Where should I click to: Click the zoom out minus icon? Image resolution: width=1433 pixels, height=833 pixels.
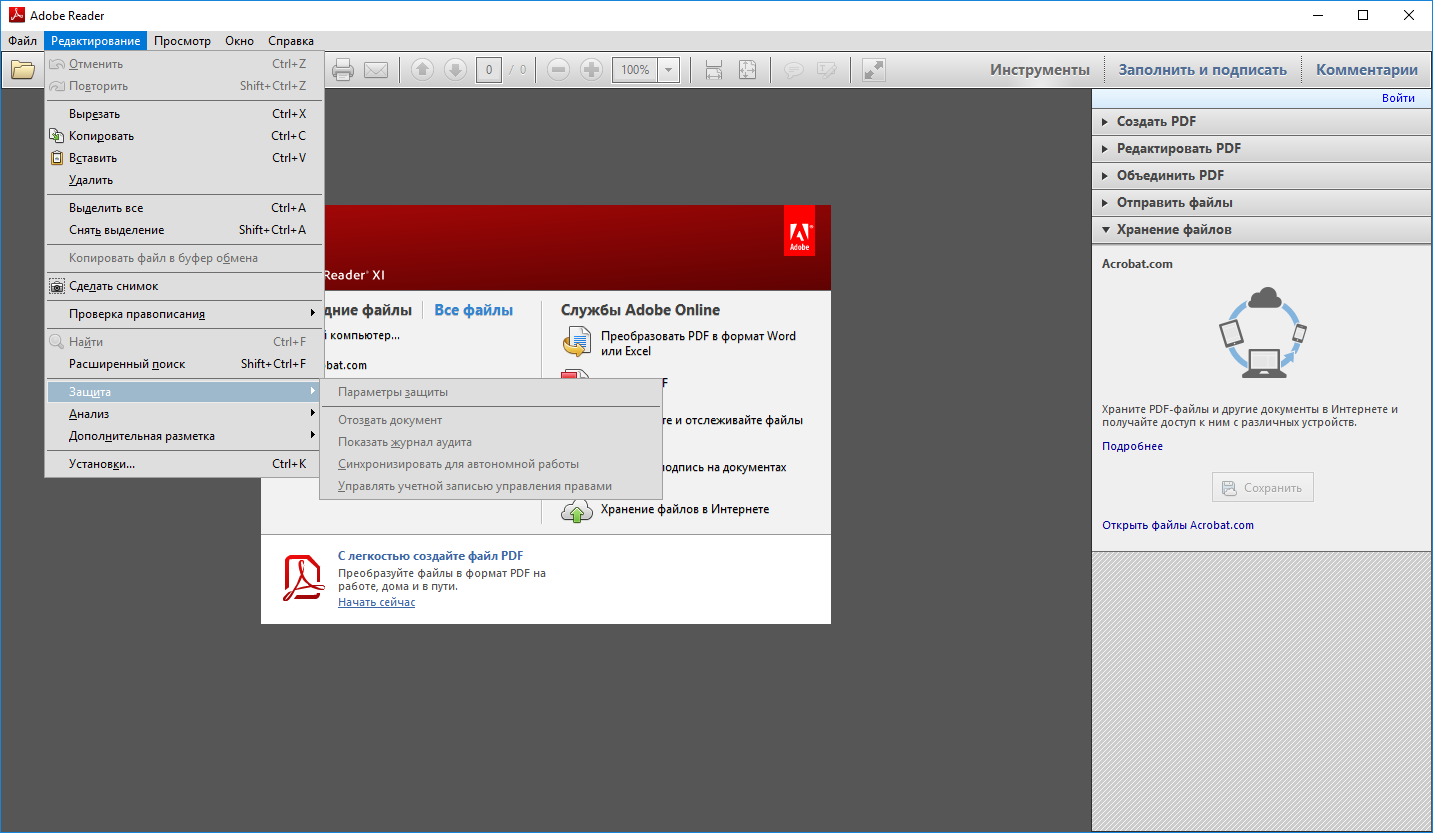tap(559, 70)
